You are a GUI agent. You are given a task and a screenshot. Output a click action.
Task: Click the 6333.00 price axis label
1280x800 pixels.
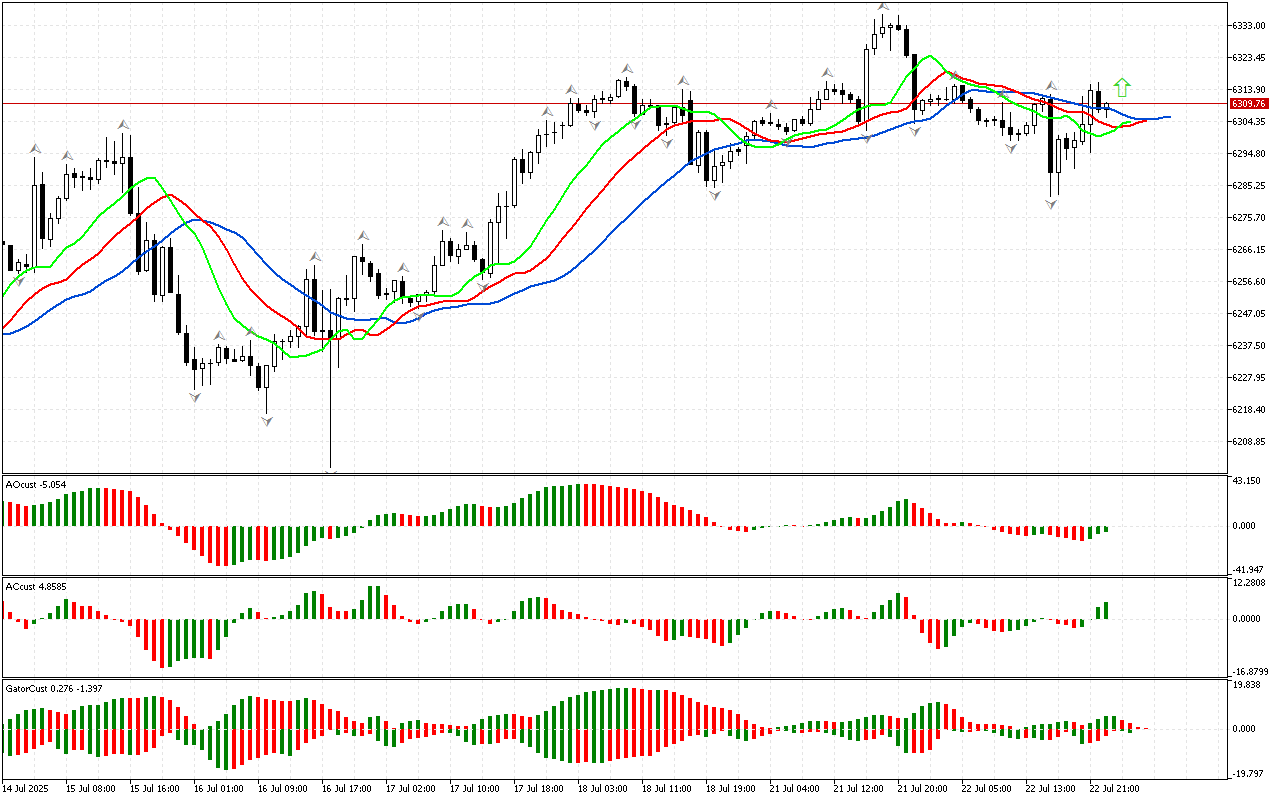pos(1250,25)
